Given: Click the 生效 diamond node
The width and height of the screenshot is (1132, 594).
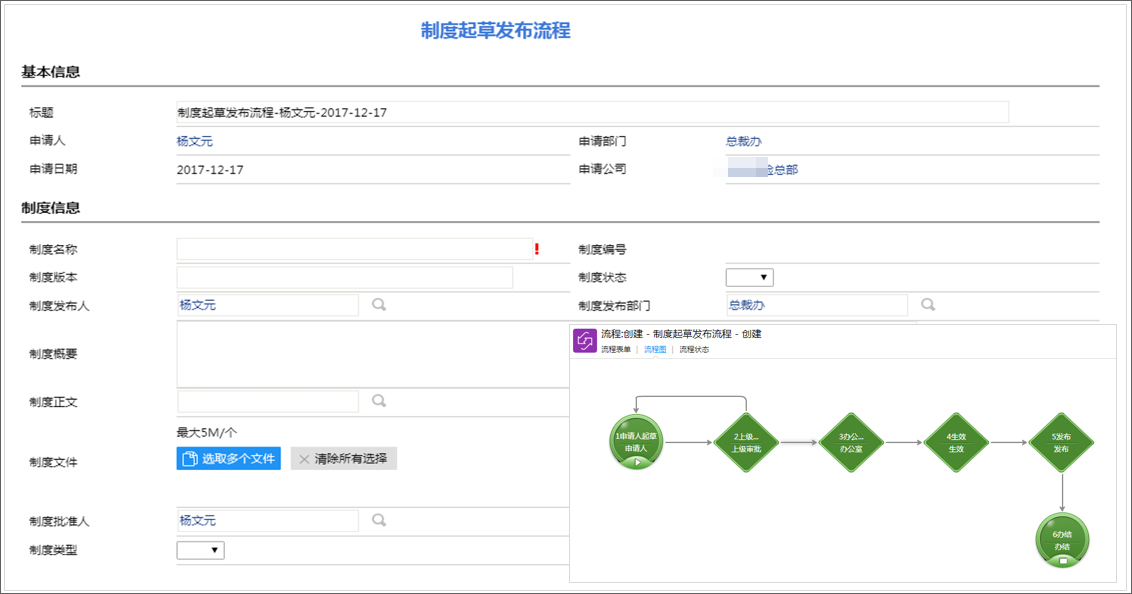Looking at the screenshot, I should [955, 440].
